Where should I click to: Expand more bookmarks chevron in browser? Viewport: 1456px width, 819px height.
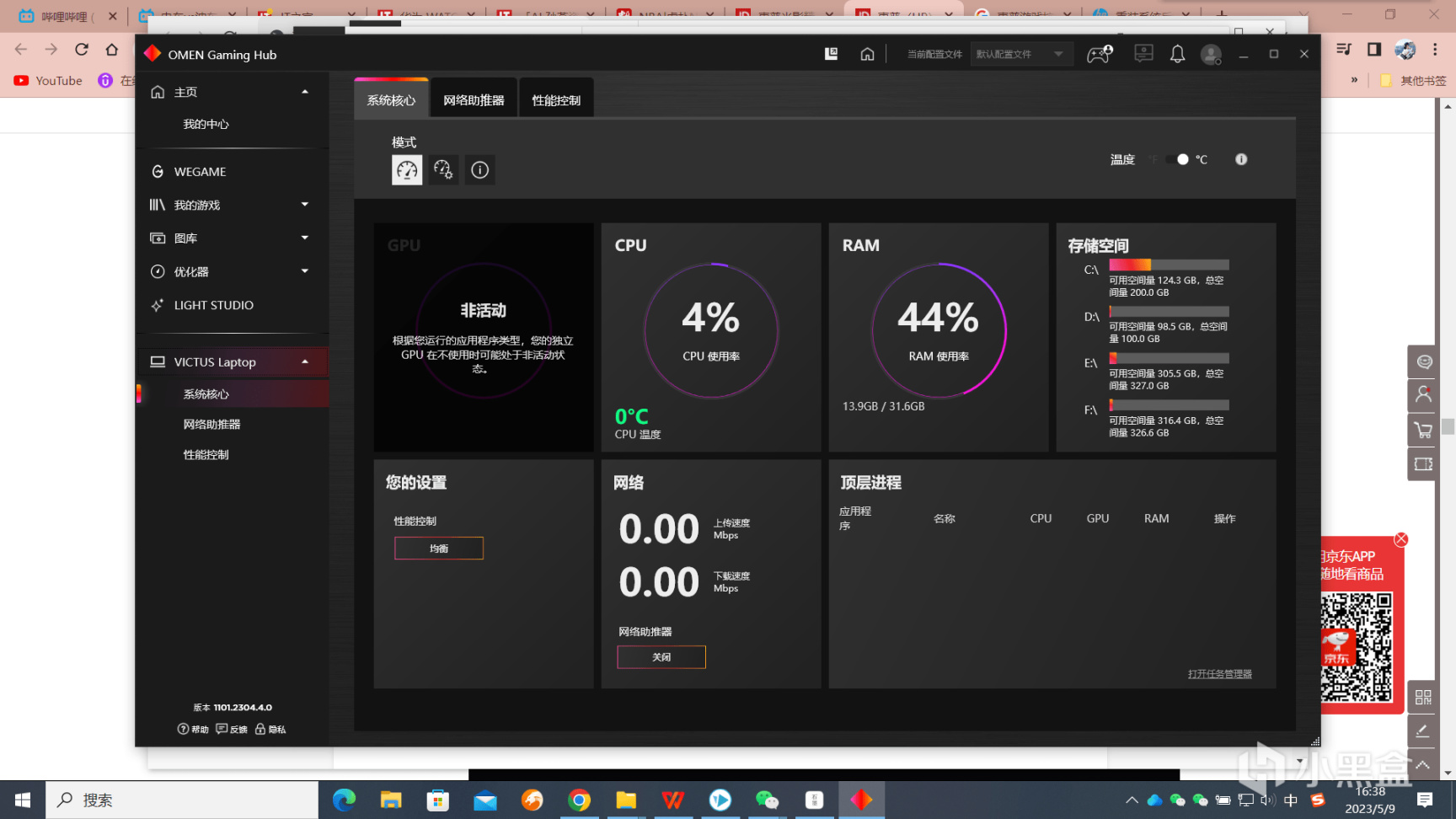coord(1354,80)
